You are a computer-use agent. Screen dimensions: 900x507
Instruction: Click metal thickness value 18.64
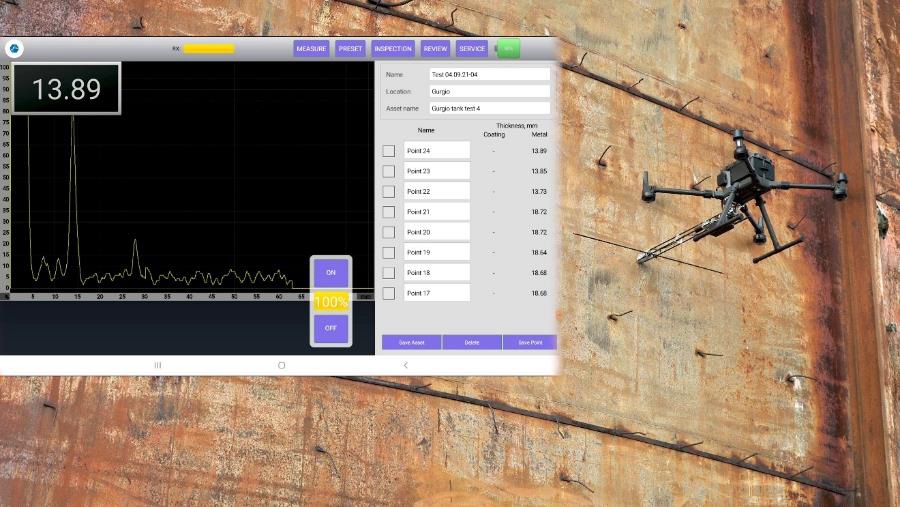(x=539, y=253)
